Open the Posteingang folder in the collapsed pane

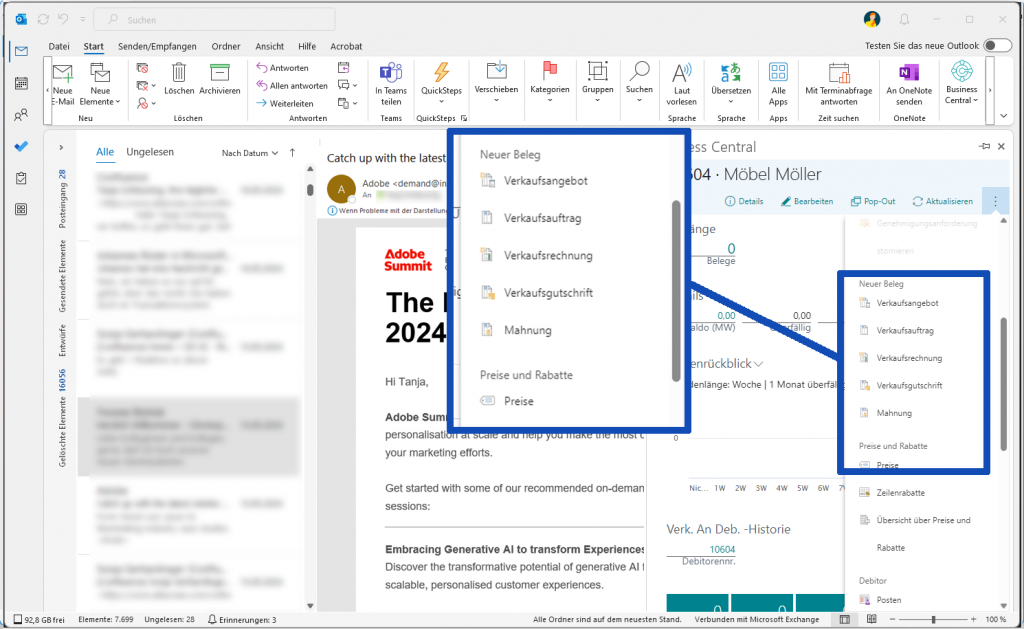click(62, 199)
